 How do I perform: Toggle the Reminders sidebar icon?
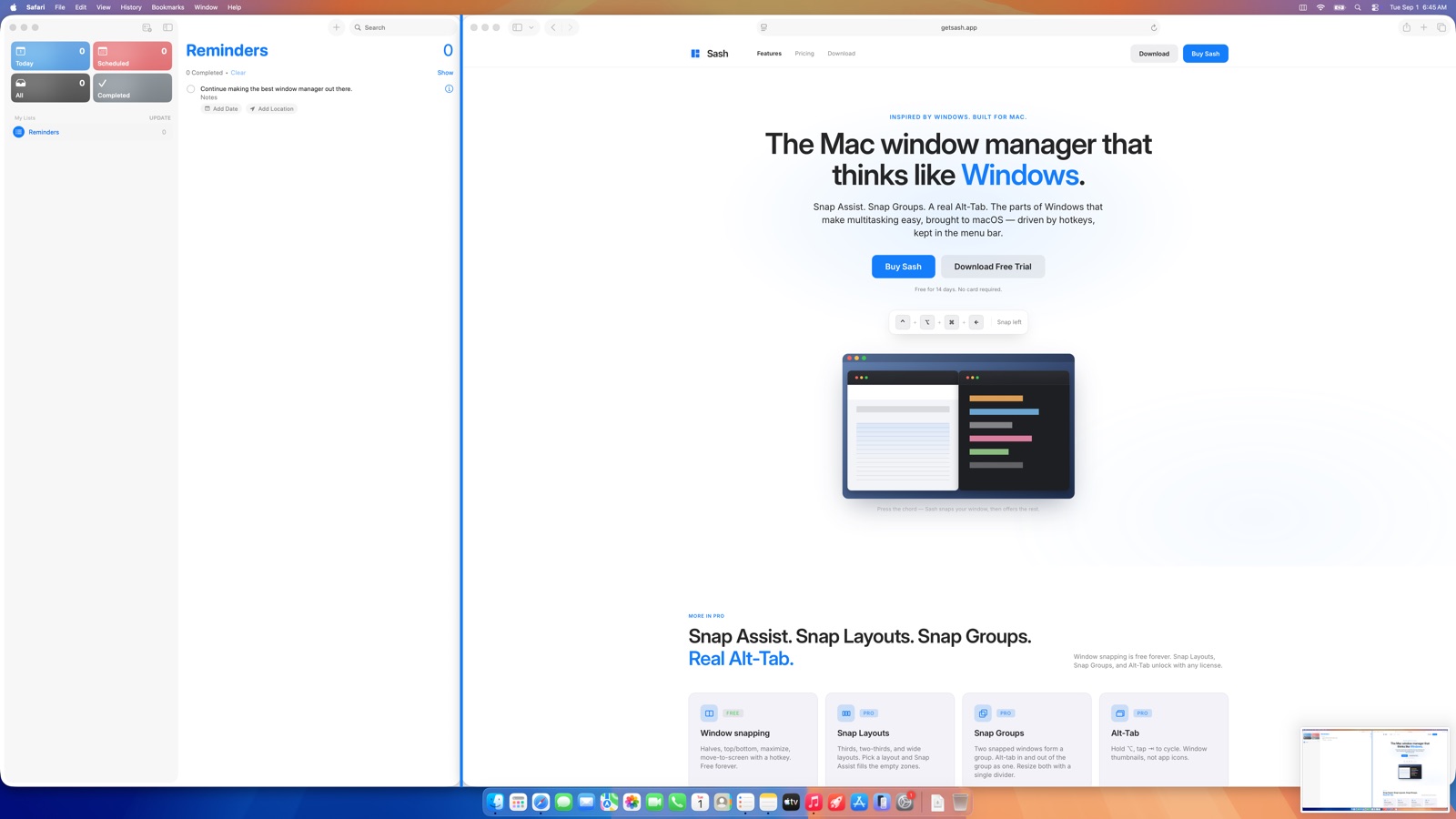pos(167,27)
